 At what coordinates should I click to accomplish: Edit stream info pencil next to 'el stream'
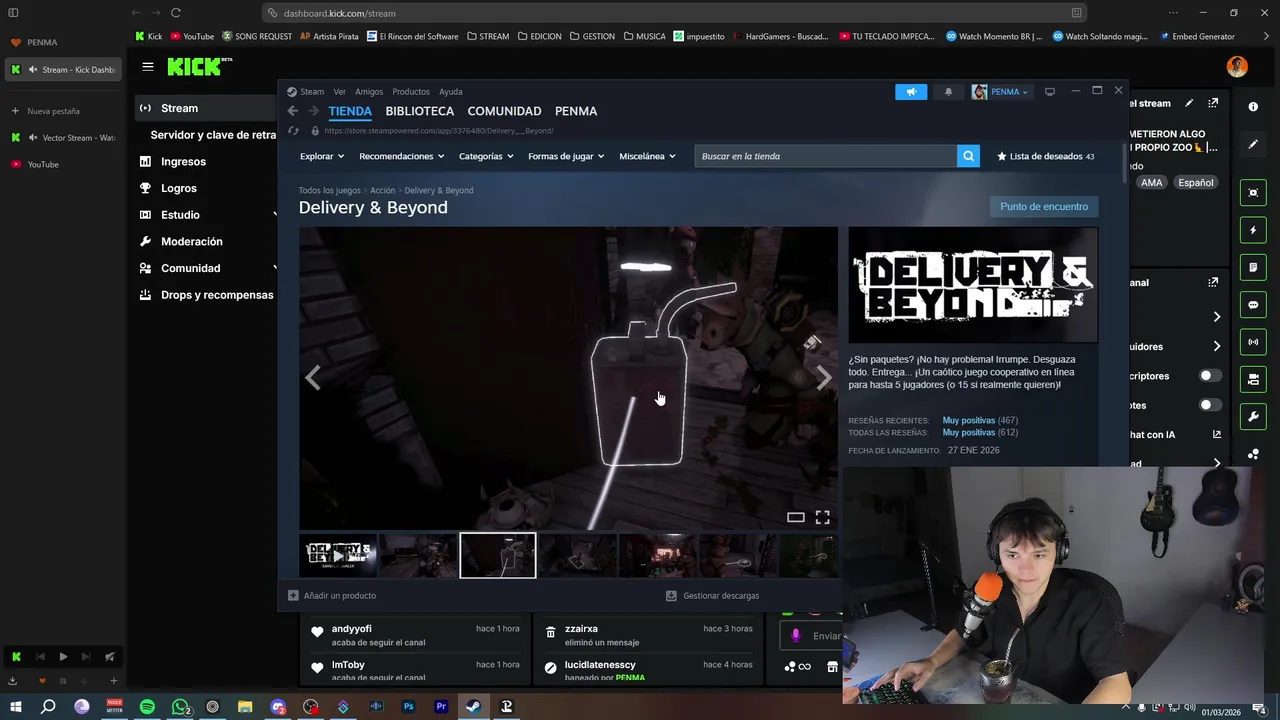point(1189,103)
